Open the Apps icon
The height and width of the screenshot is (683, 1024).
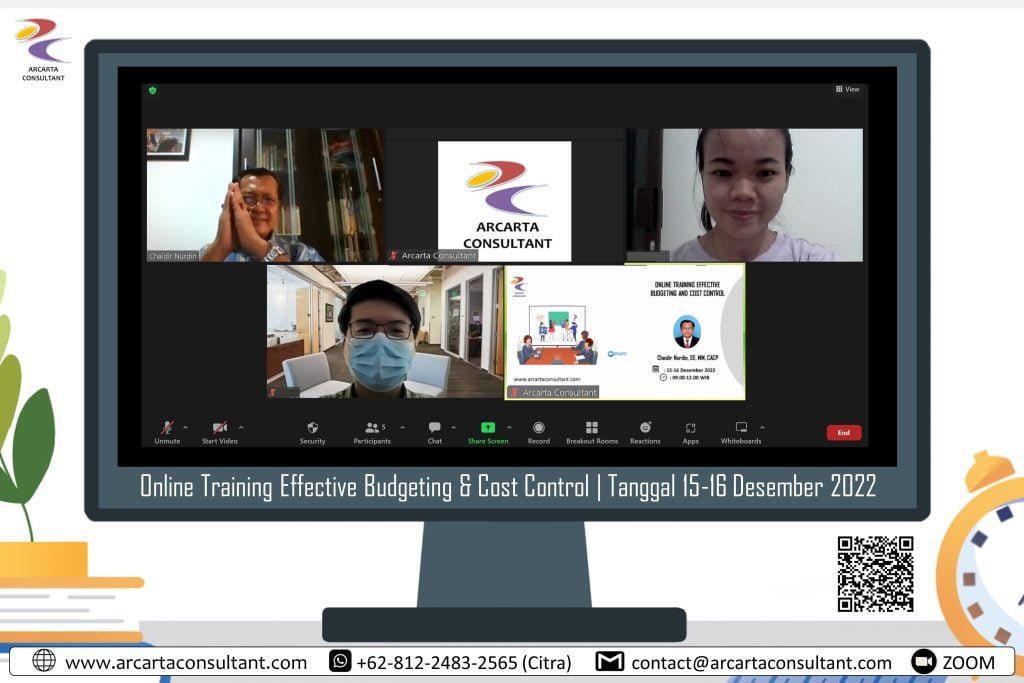click(690, 428)
